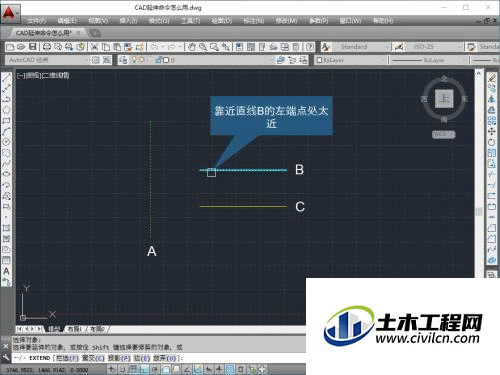Open the Layer Properties Manager icon
Image resolution: width=500 pixels, height=375 pixels.
[x=123, y=60]
